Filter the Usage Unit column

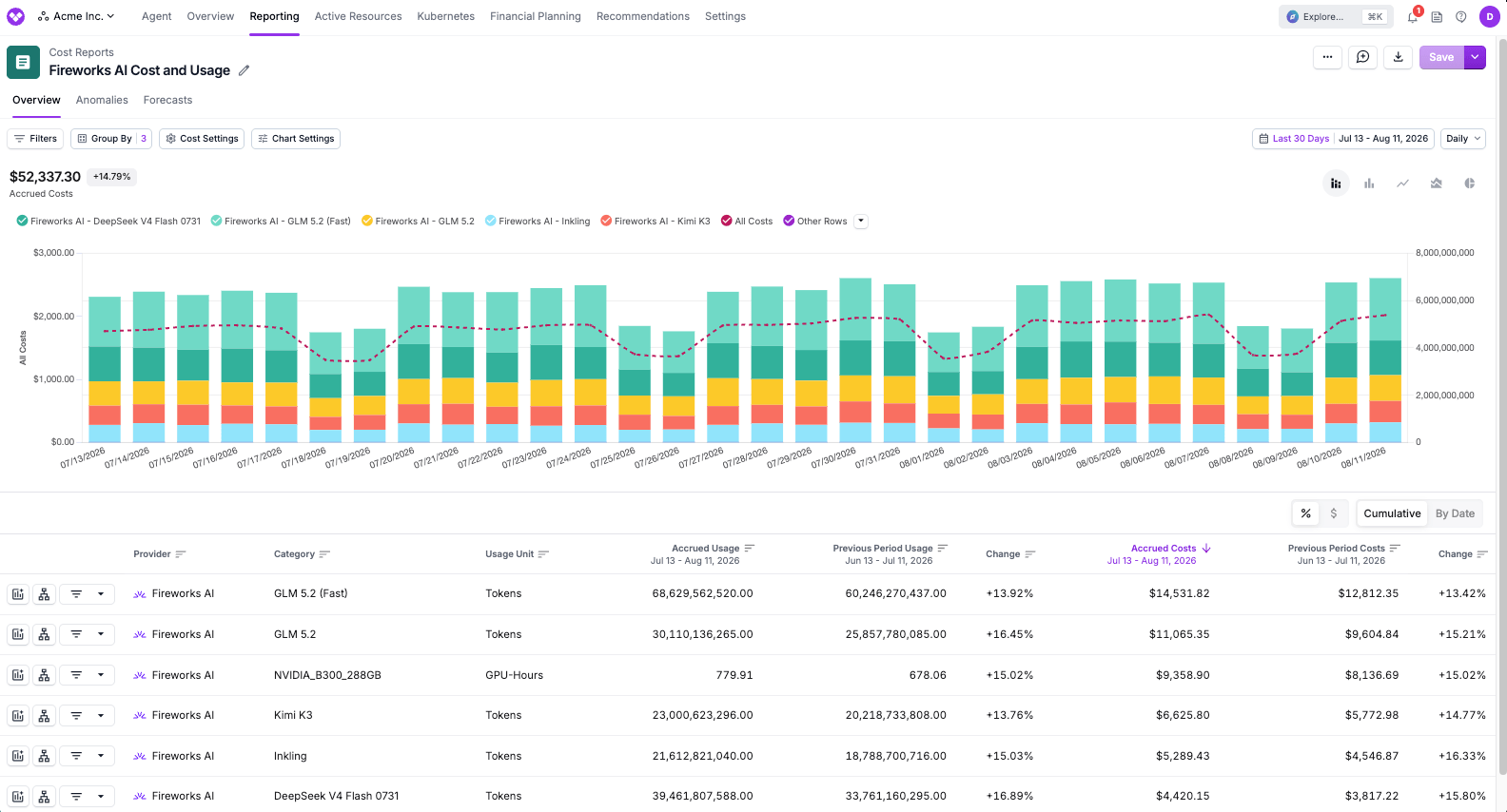tap(543, 554)
